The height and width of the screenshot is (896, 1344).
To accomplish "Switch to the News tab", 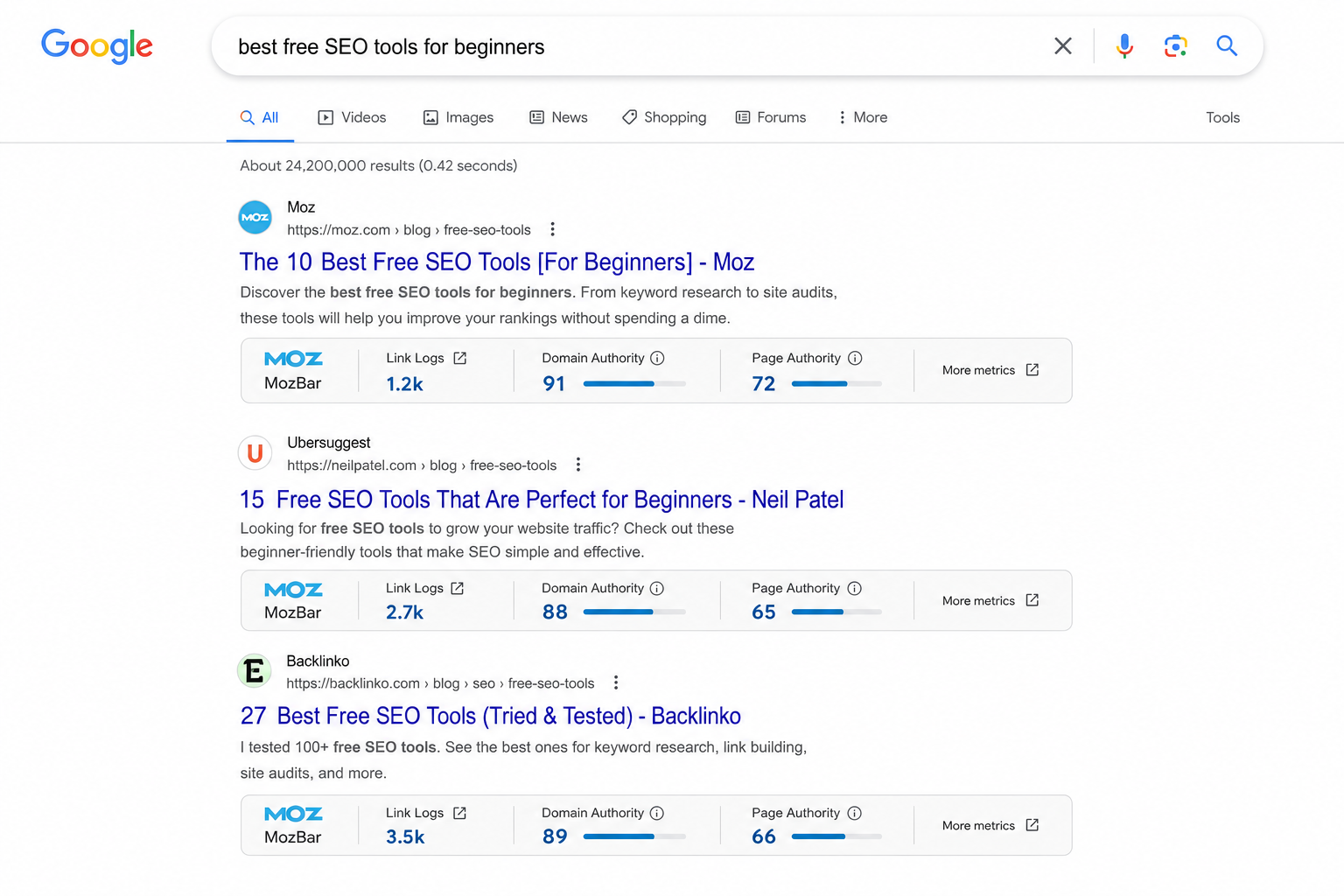I will (558, 117).
